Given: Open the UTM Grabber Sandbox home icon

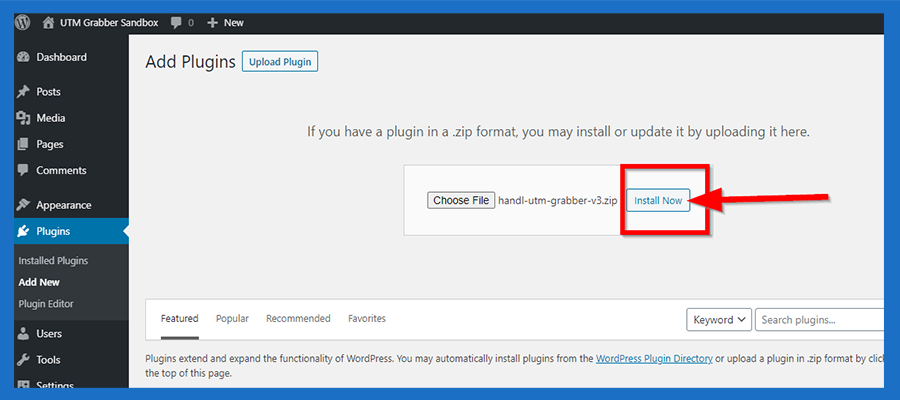Looking at the screenshot, I should [x=48, y=22].
